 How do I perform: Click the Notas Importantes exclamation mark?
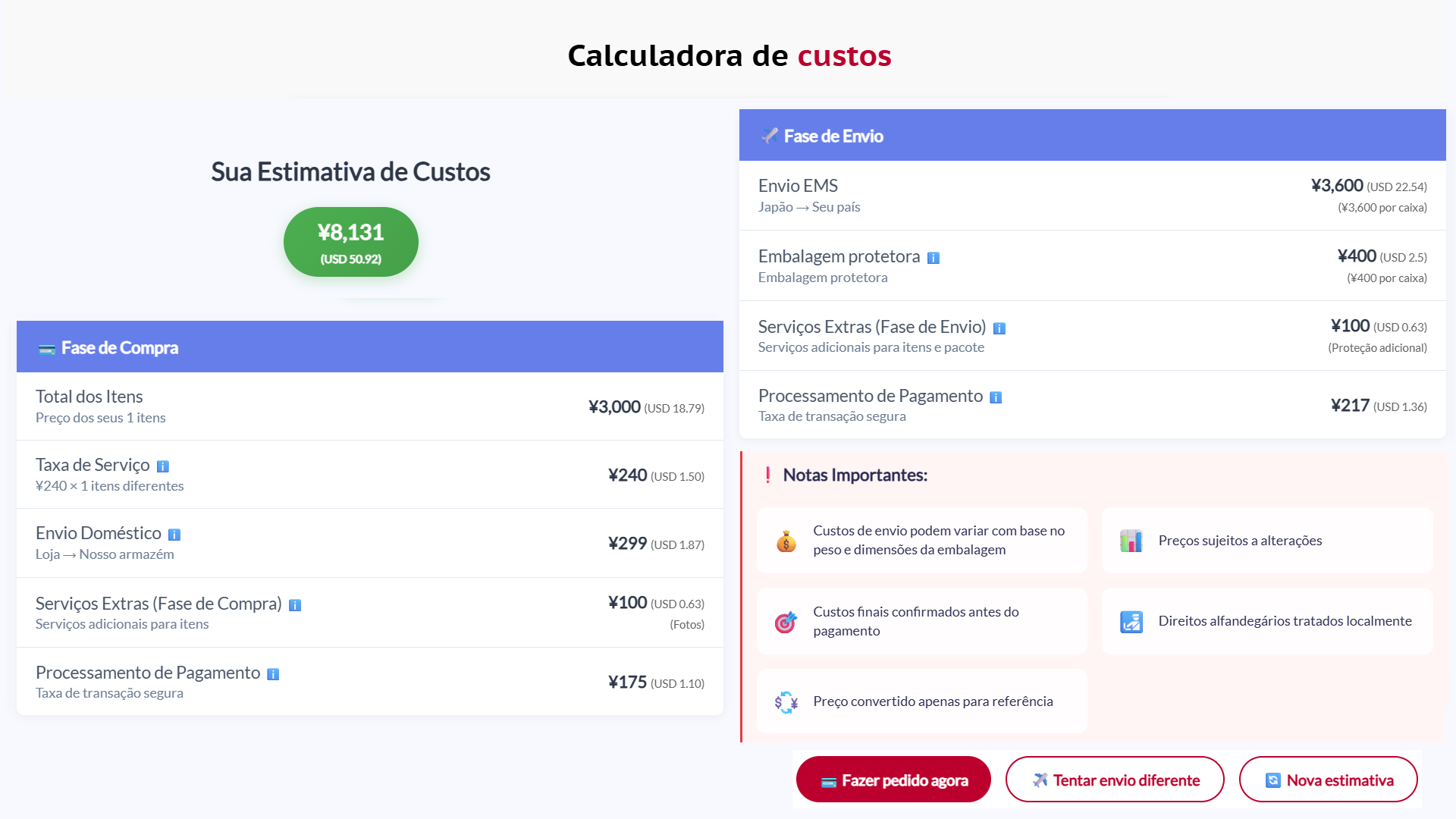(767, 475)
